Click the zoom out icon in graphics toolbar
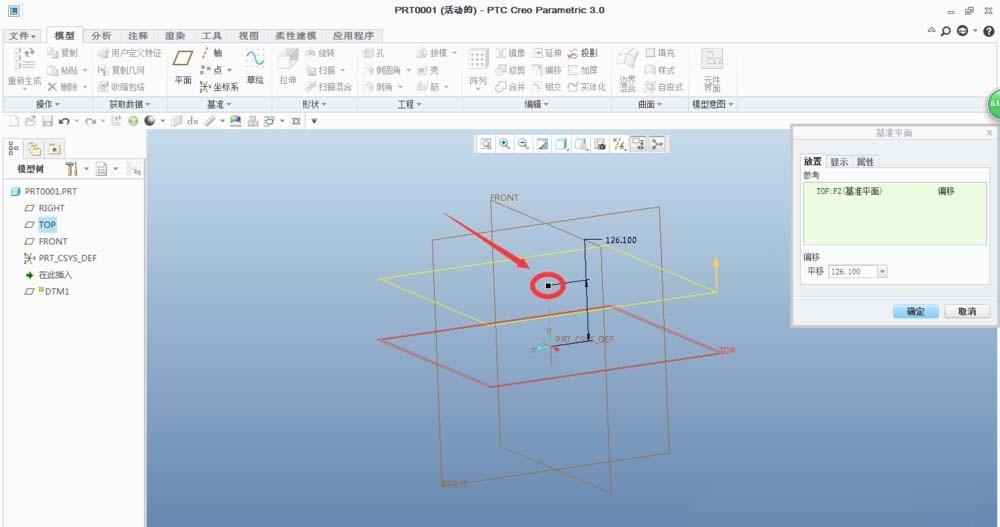This screenshot has width=1000, height=527. tap(524, 144)
